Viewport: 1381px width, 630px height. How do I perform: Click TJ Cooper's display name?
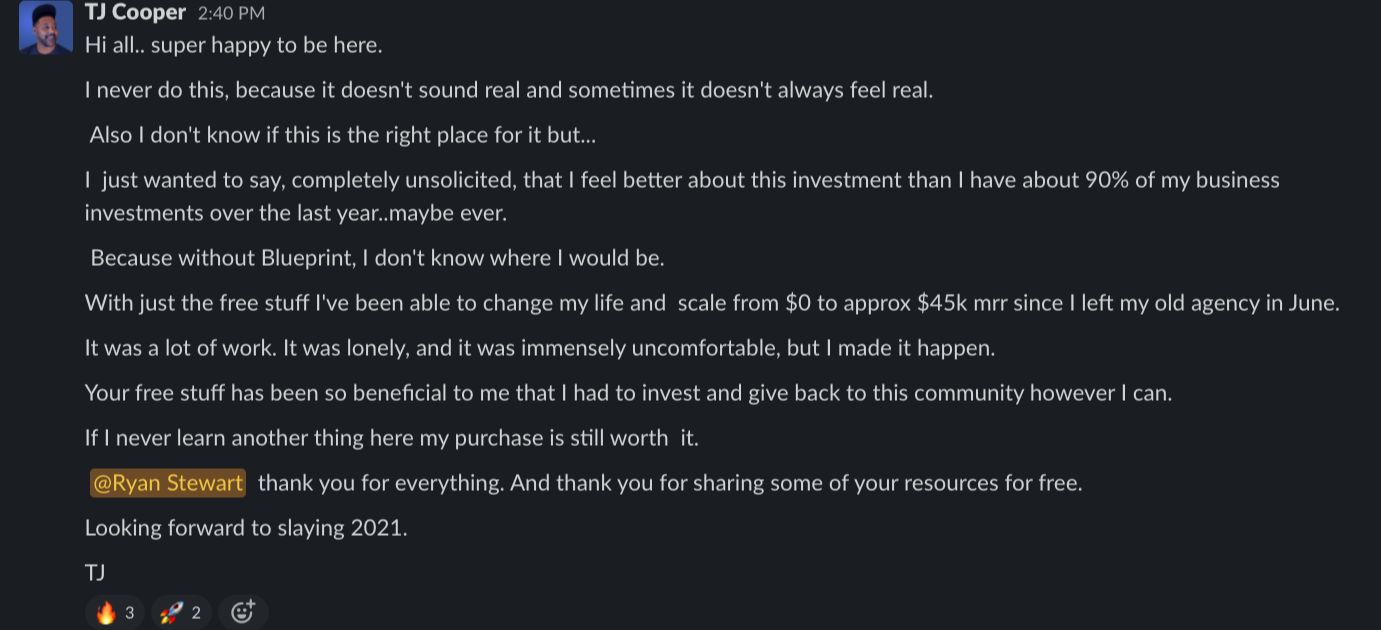(x=134, y=12)
